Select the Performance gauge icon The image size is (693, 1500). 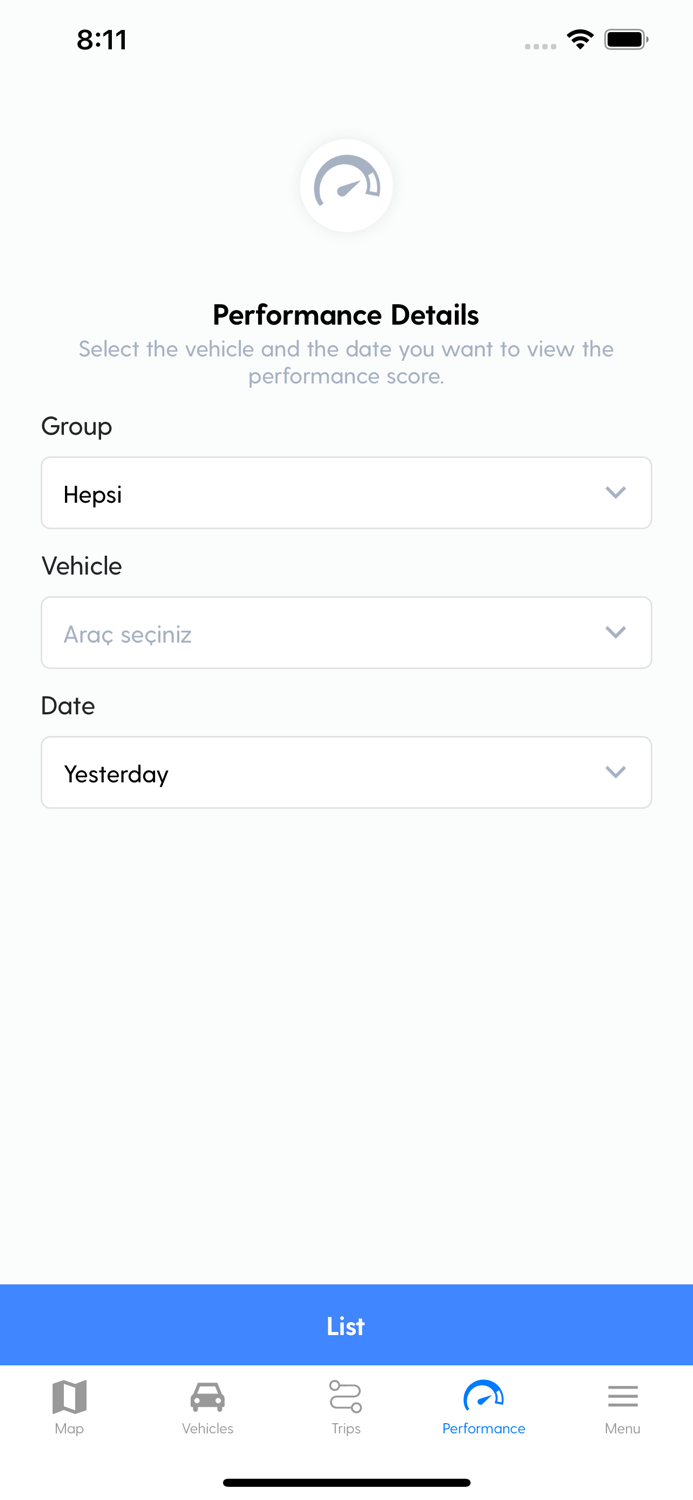pos(483,1396)
